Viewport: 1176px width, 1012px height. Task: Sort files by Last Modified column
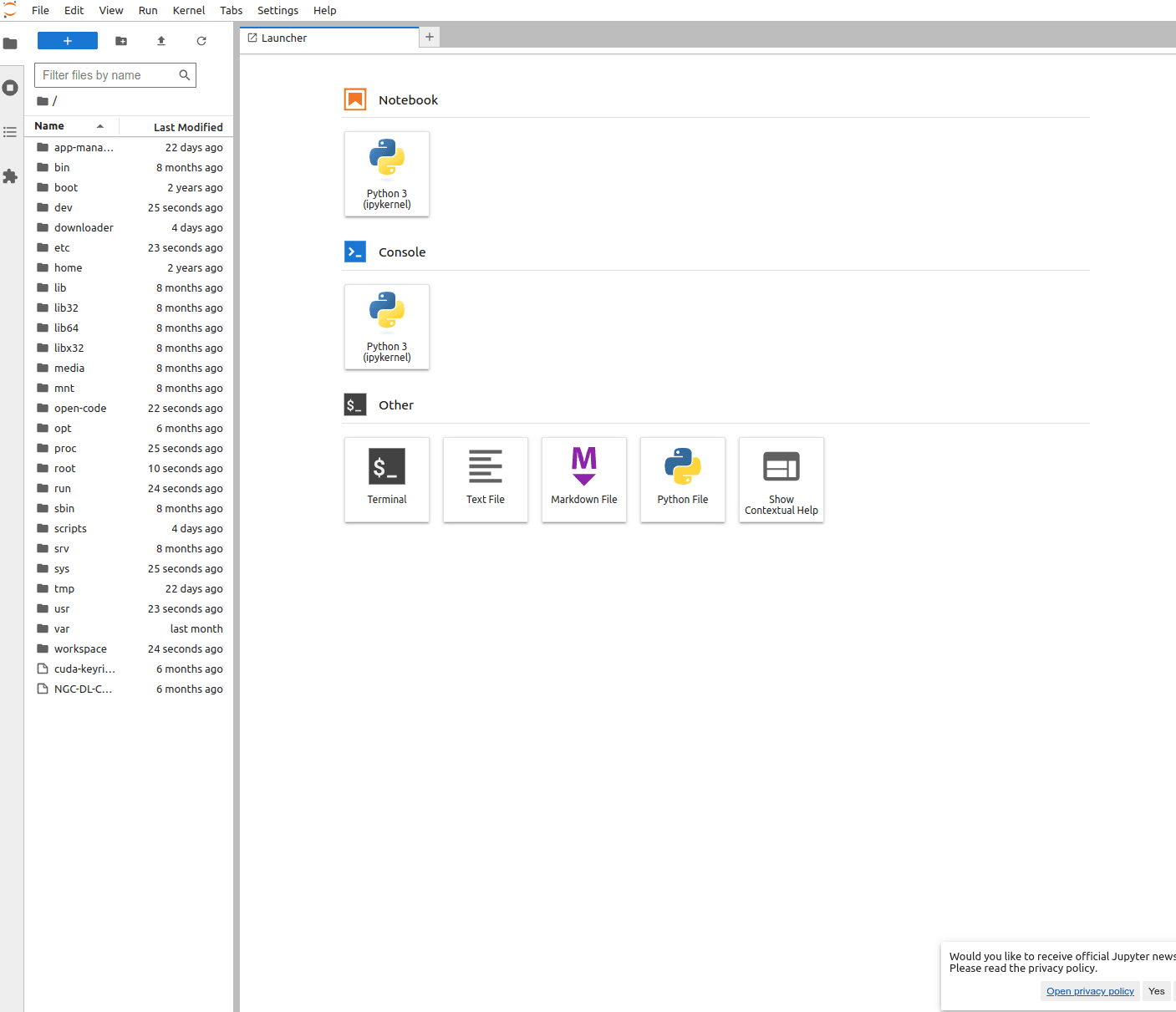pos(176,127)
